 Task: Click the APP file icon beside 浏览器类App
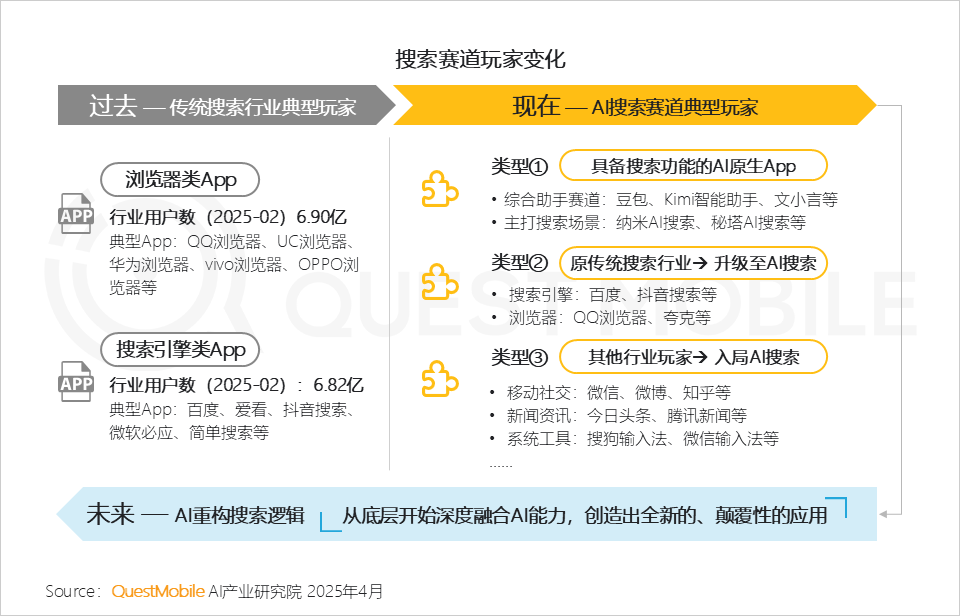(x=76, y=214)
